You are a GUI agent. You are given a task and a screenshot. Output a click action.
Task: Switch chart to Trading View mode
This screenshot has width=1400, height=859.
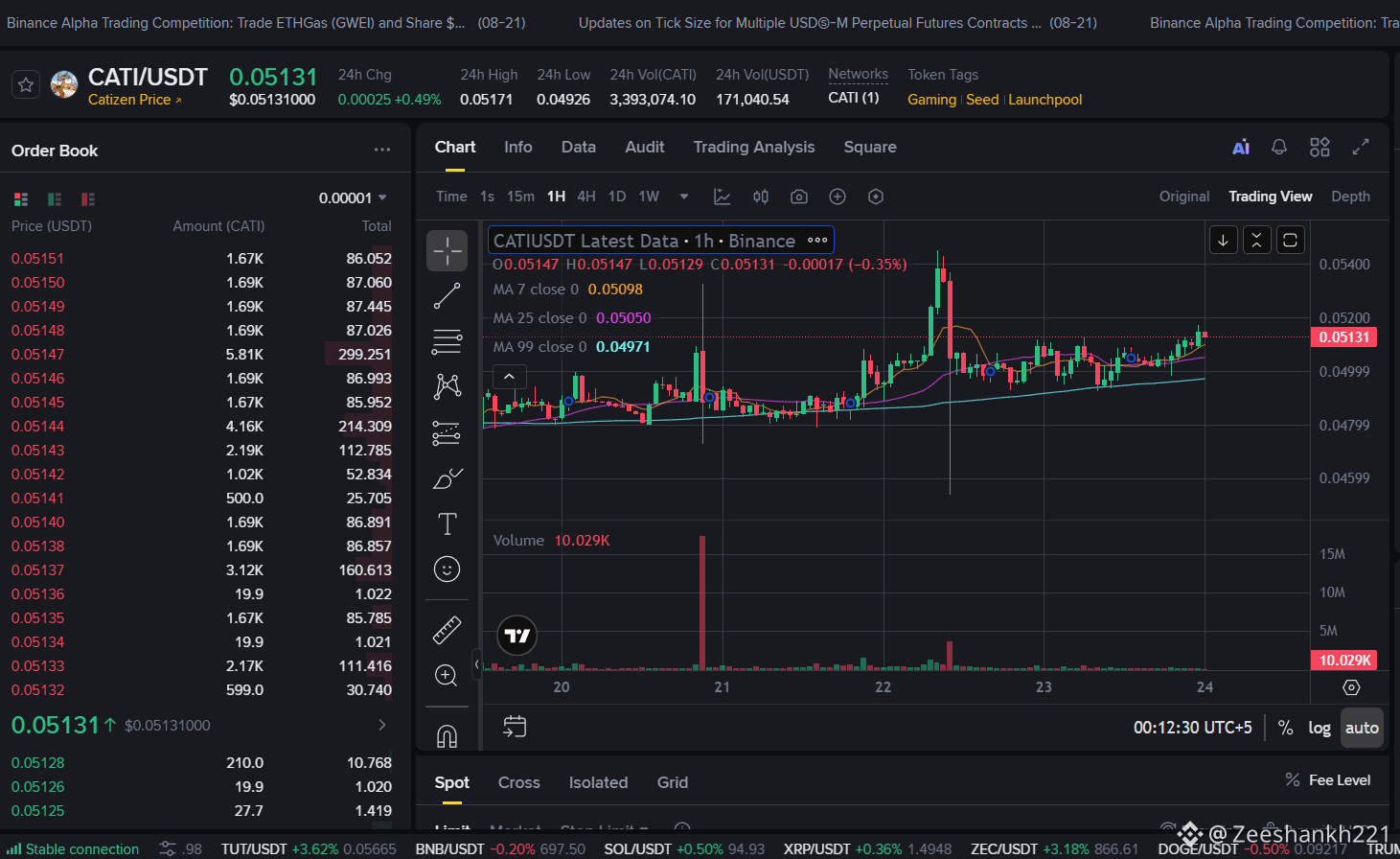tap(1271, 197)
